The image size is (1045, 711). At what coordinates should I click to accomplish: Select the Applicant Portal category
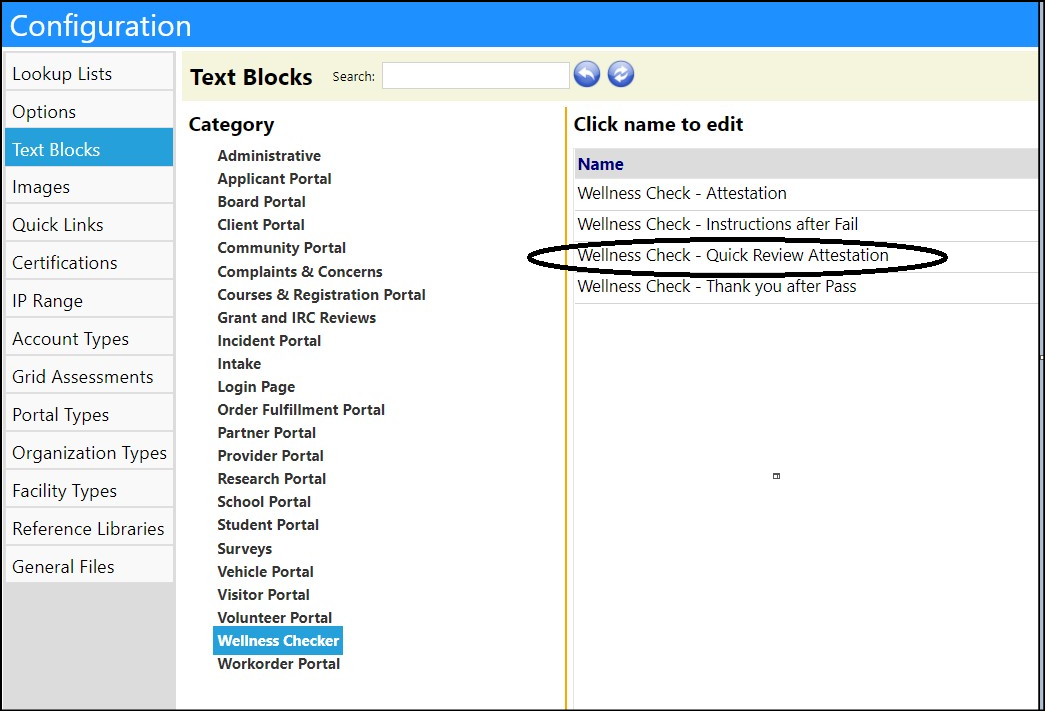(274, 179)
